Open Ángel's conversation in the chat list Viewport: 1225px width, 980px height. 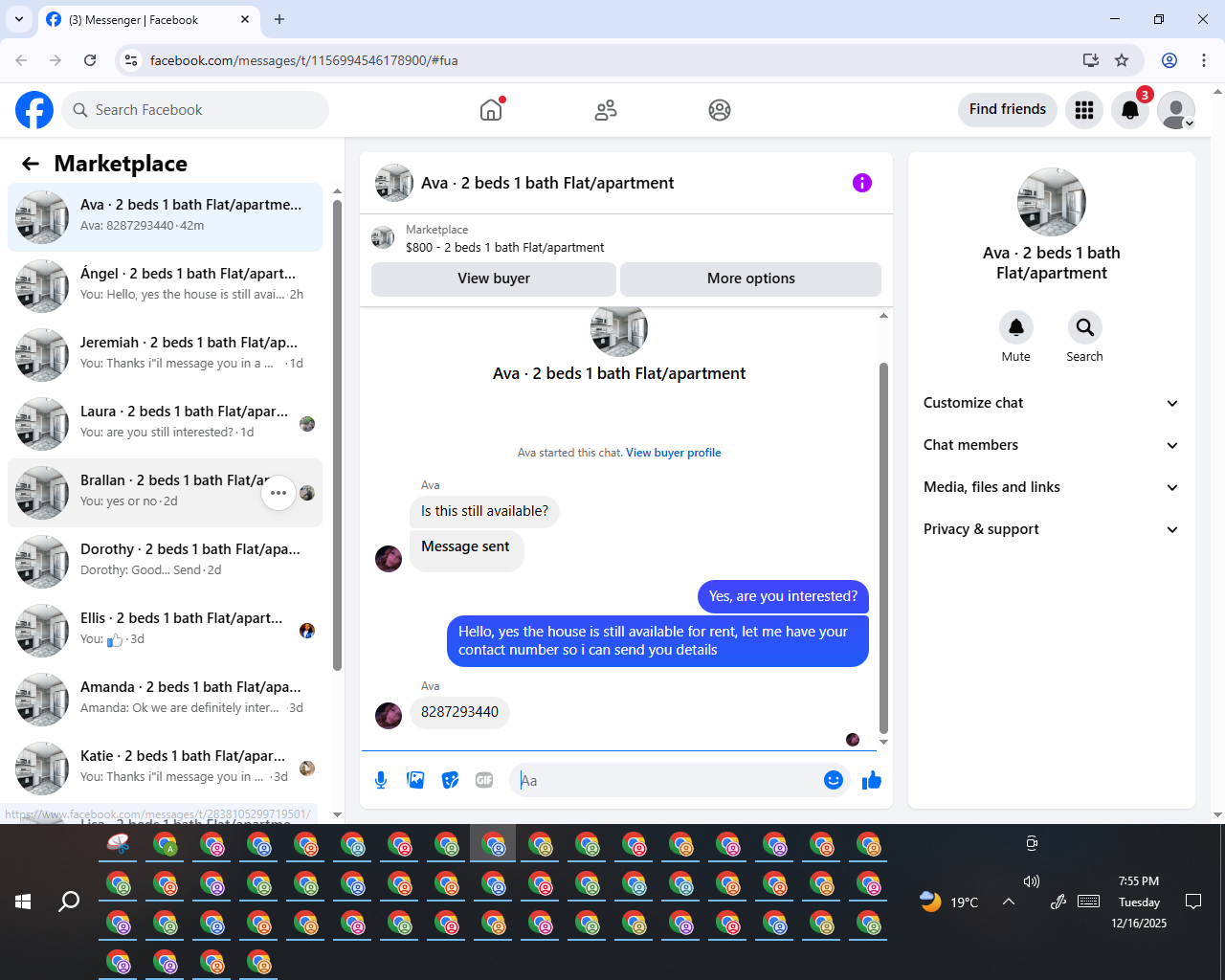click(165, 286)
